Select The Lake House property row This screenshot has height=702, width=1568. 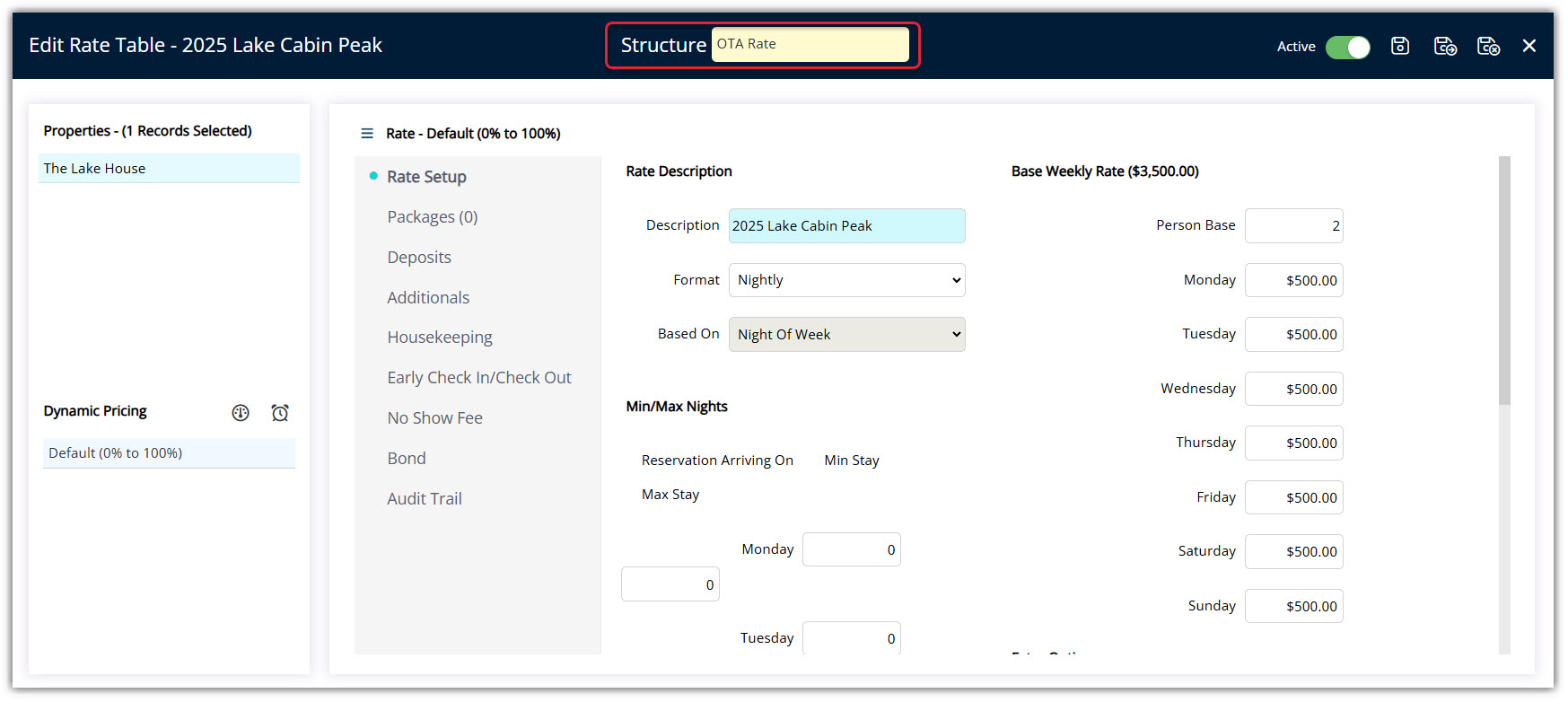(169, 168)
